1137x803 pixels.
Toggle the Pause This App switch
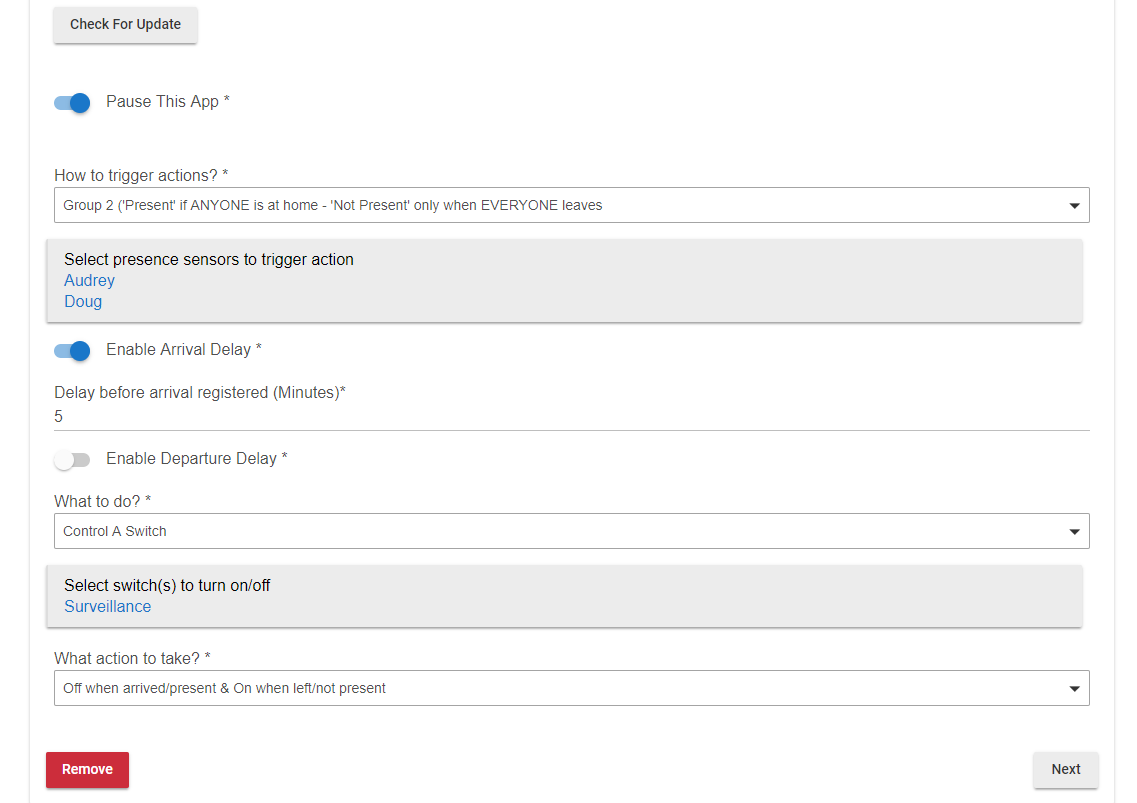click(x=73, y=102)
